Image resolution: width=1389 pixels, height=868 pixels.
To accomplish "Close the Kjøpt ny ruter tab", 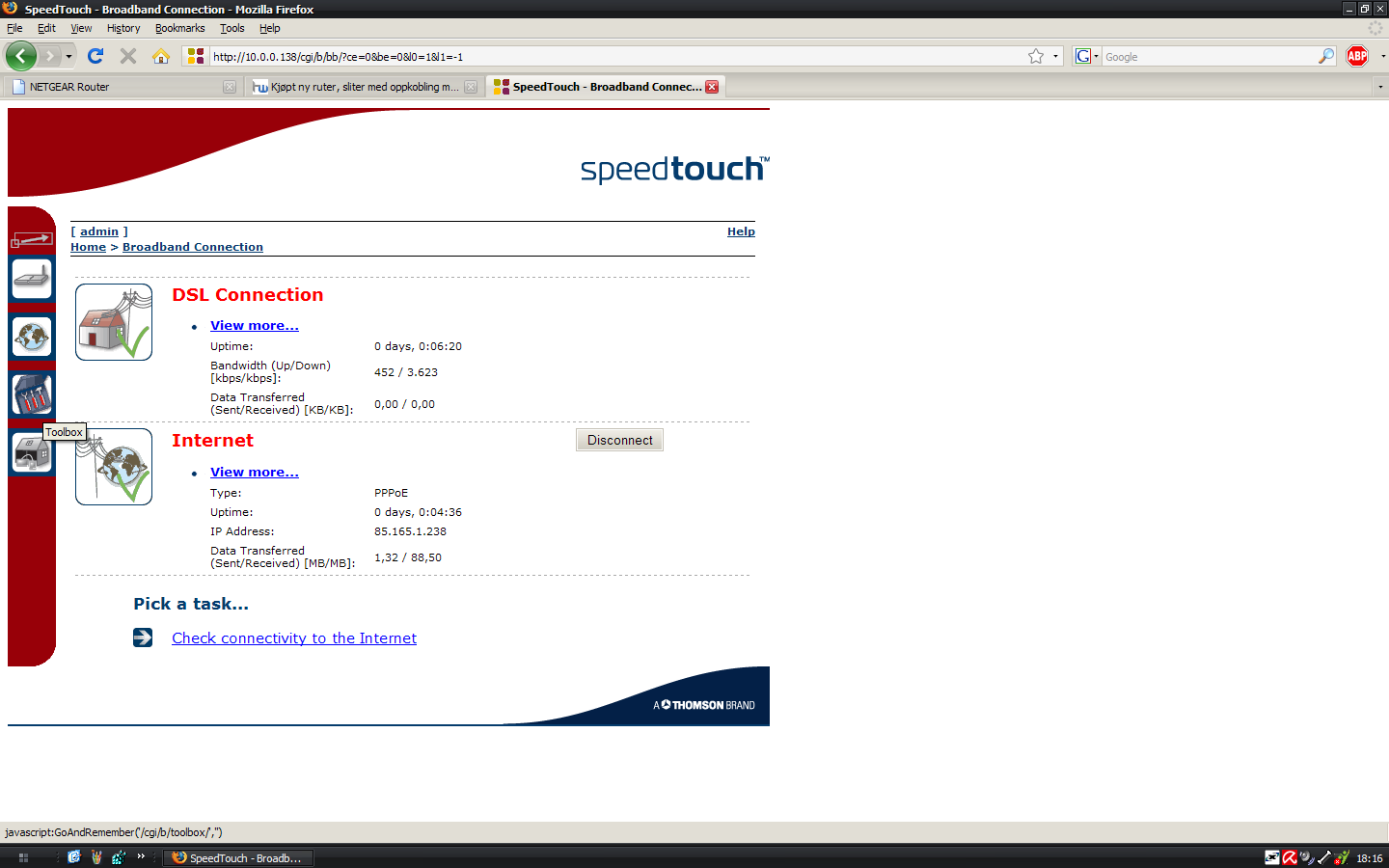I will click(x=471, y=87).
